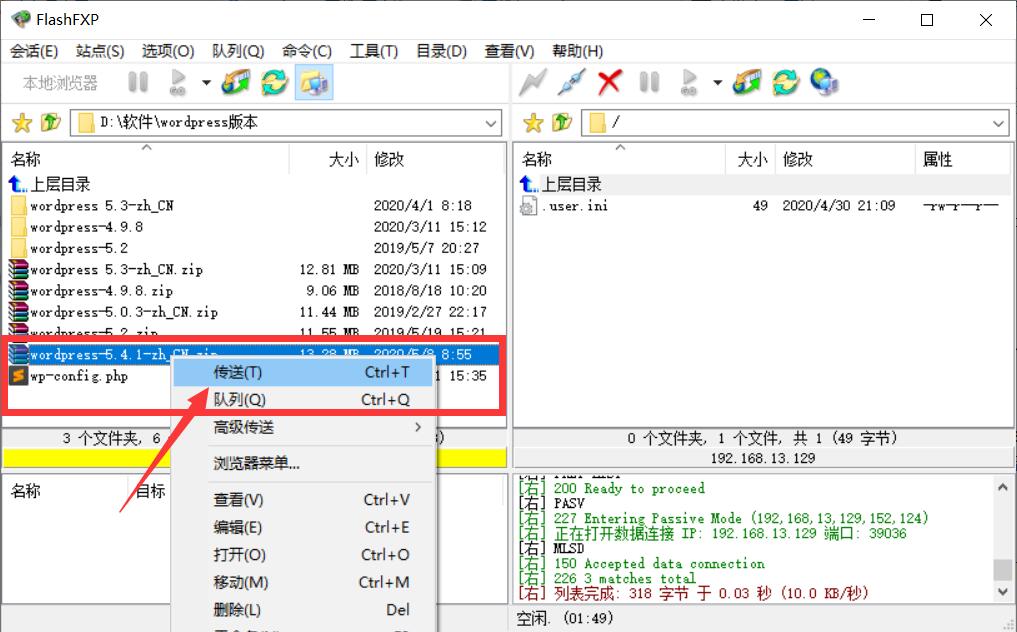Maximize the FlashFXP window
The height and width of the screenshot is (632, 1017).
coord(927,20)
